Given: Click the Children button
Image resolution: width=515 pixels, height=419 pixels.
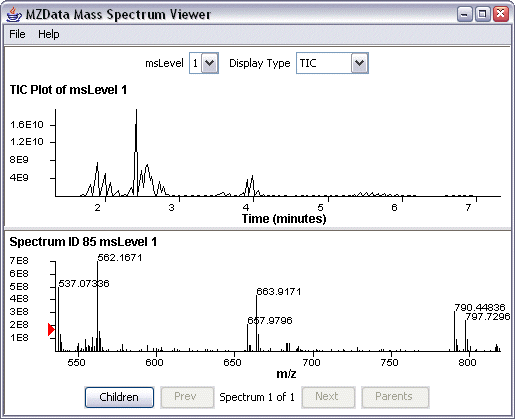Looking at the screenshot, I should (x=119, y=397).
